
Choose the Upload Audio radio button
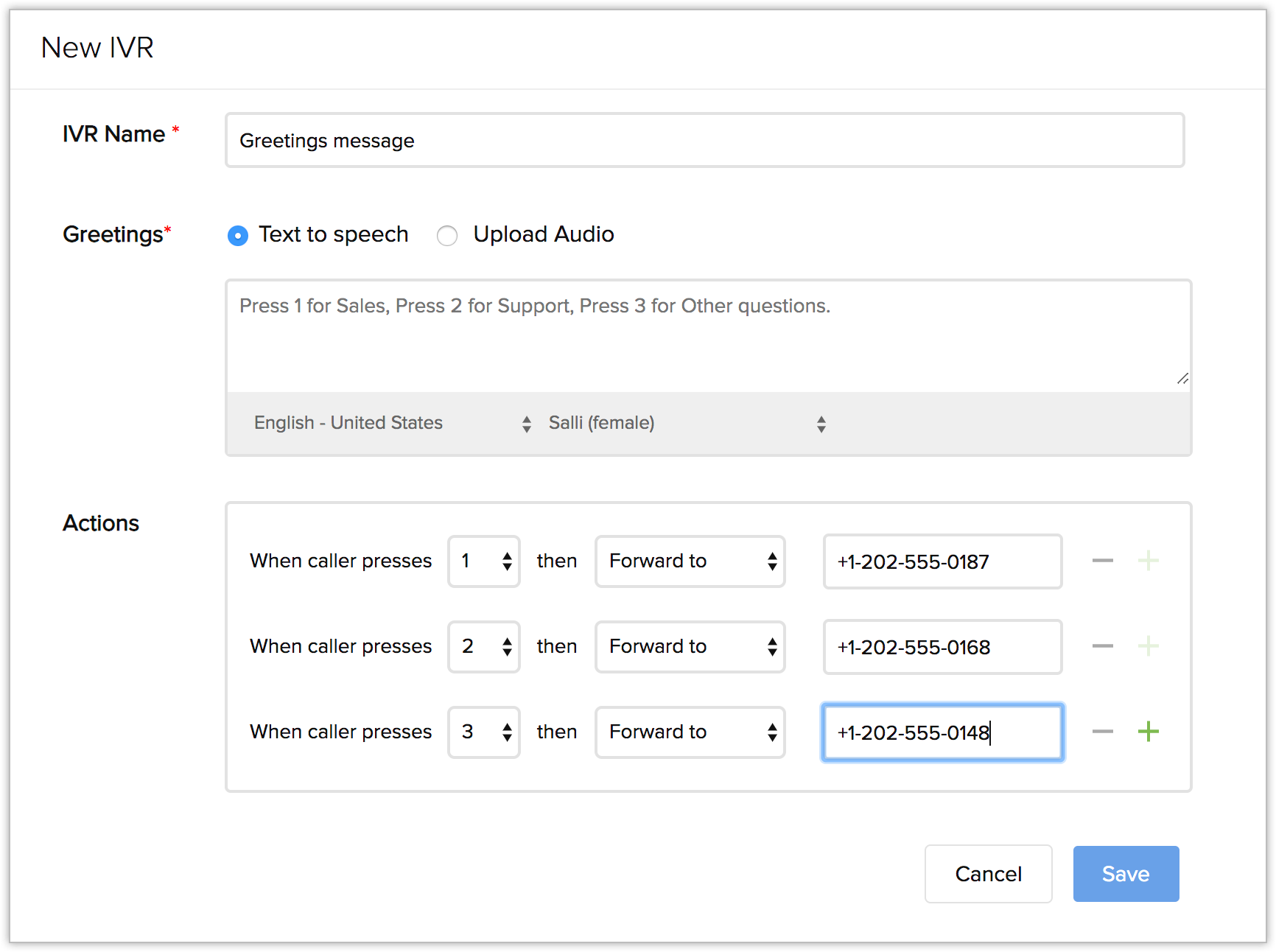(x=447, y=236)
